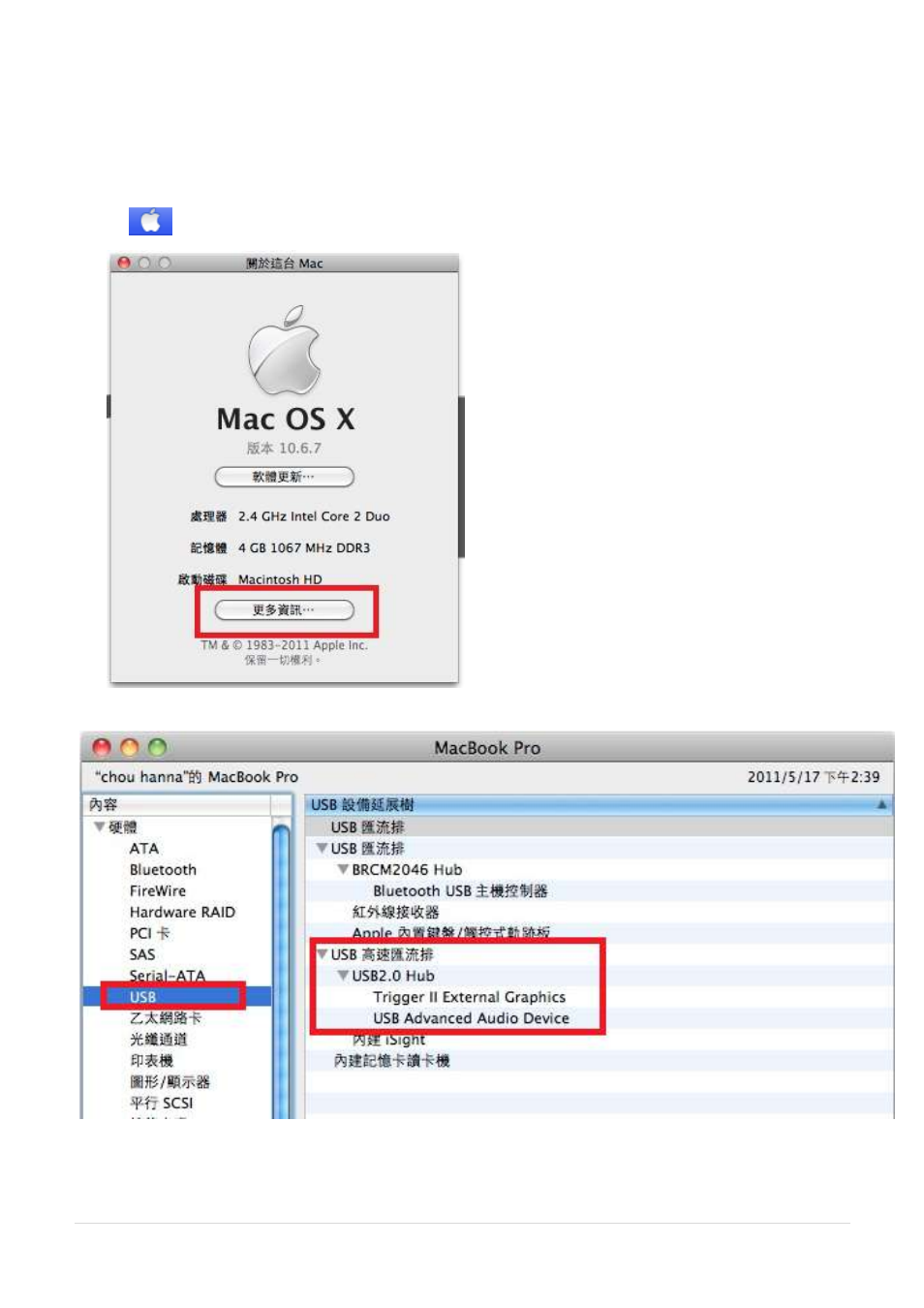Screen dimensions: 924x1308
Task: Click the "chou hanna"的 MacBook Pro label
Action: (x=196, y=777)
